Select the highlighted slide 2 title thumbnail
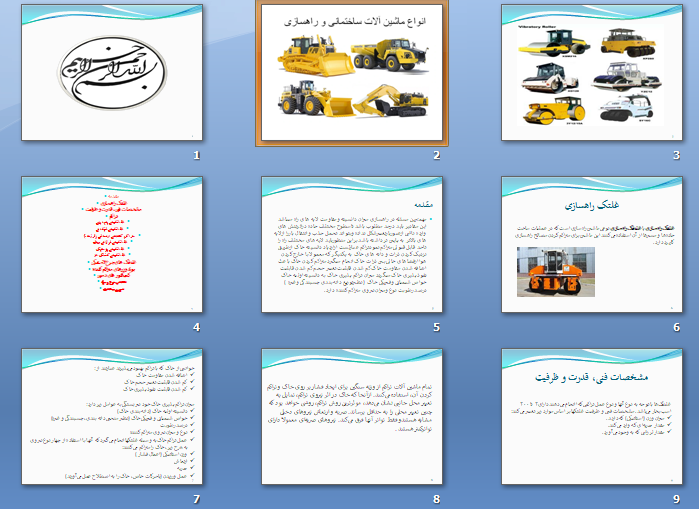This screenshot has height=509, width=699. [350, 73]
